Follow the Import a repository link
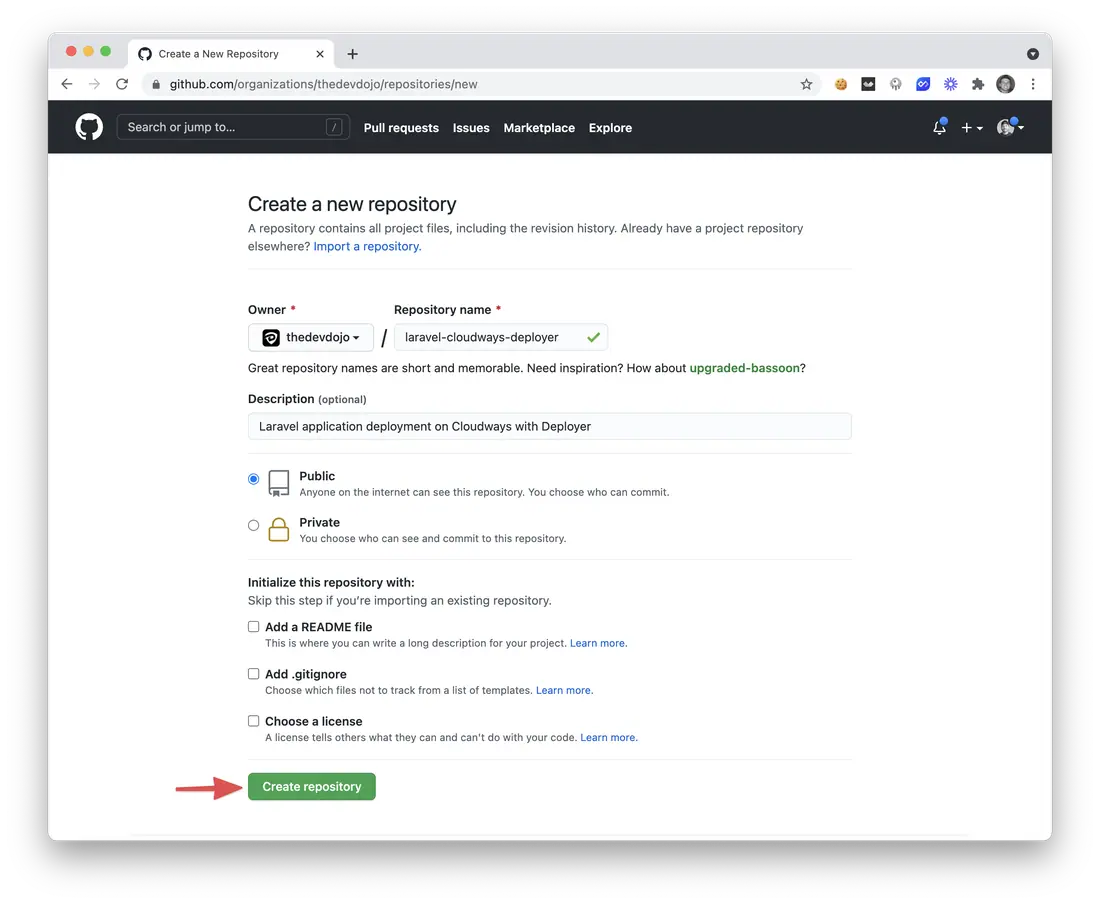Viewport: 1100px width, 904px height. [x=368, y=246]
